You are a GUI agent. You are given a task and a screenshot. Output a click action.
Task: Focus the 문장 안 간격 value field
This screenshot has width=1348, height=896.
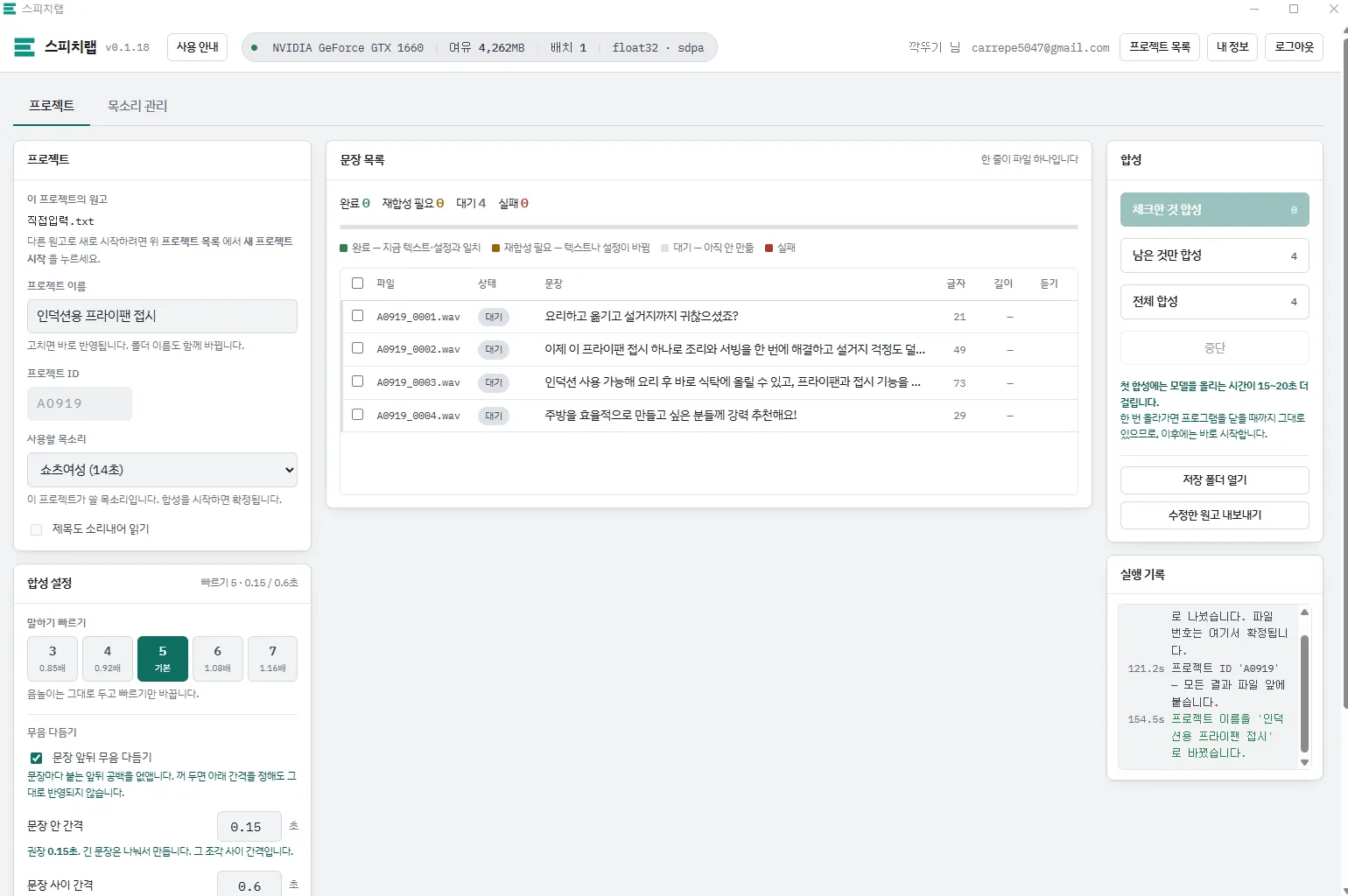249,827
